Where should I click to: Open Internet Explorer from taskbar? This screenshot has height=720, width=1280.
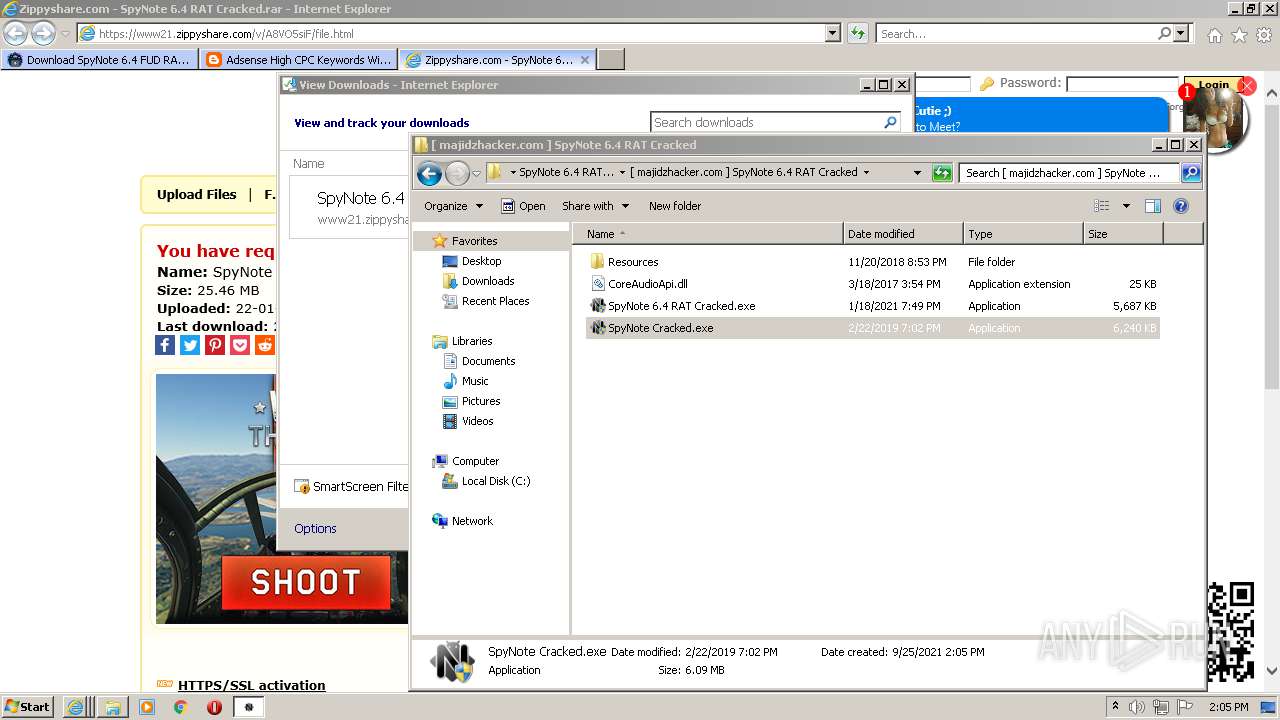pyautogui.click(x=76, y=707)
